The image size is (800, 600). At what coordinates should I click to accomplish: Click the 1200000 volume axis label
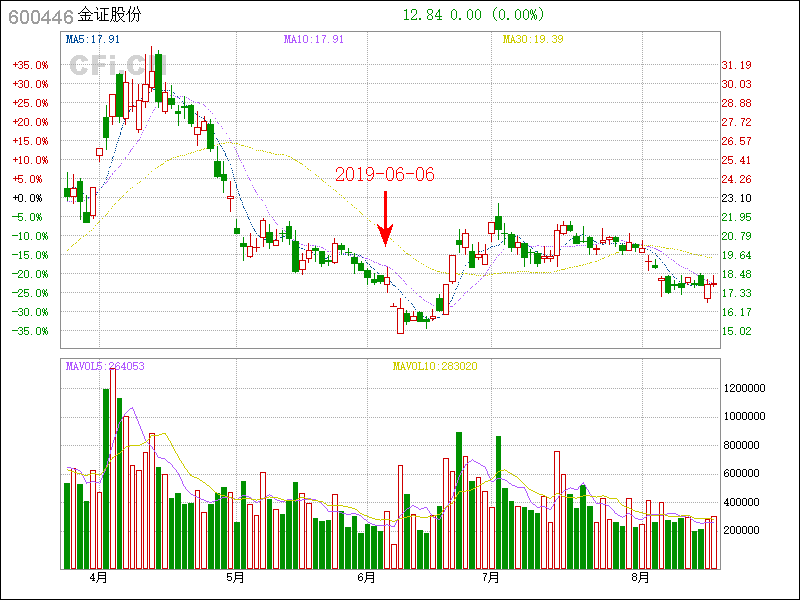point(746,387)
